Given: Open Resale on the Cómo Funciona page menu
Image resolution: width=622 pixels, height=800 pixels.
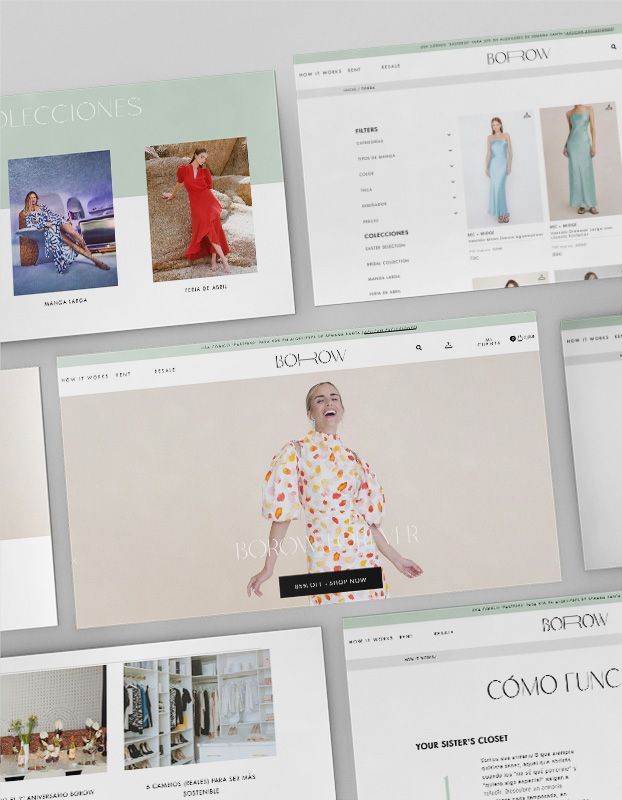Looking at the screenshot, I should tap(443, 633).
